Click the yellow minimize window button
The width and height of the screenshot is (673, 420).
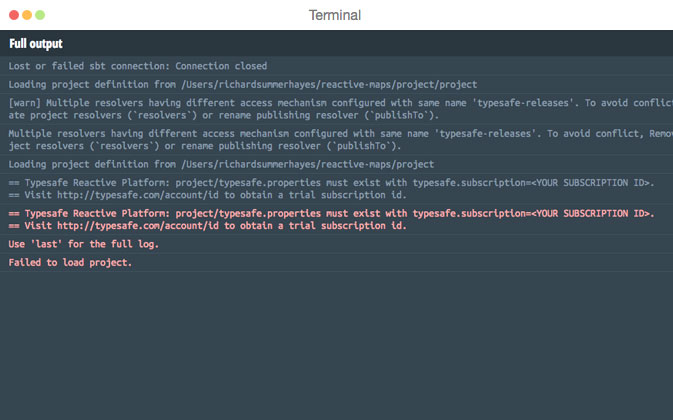point(27,15)
